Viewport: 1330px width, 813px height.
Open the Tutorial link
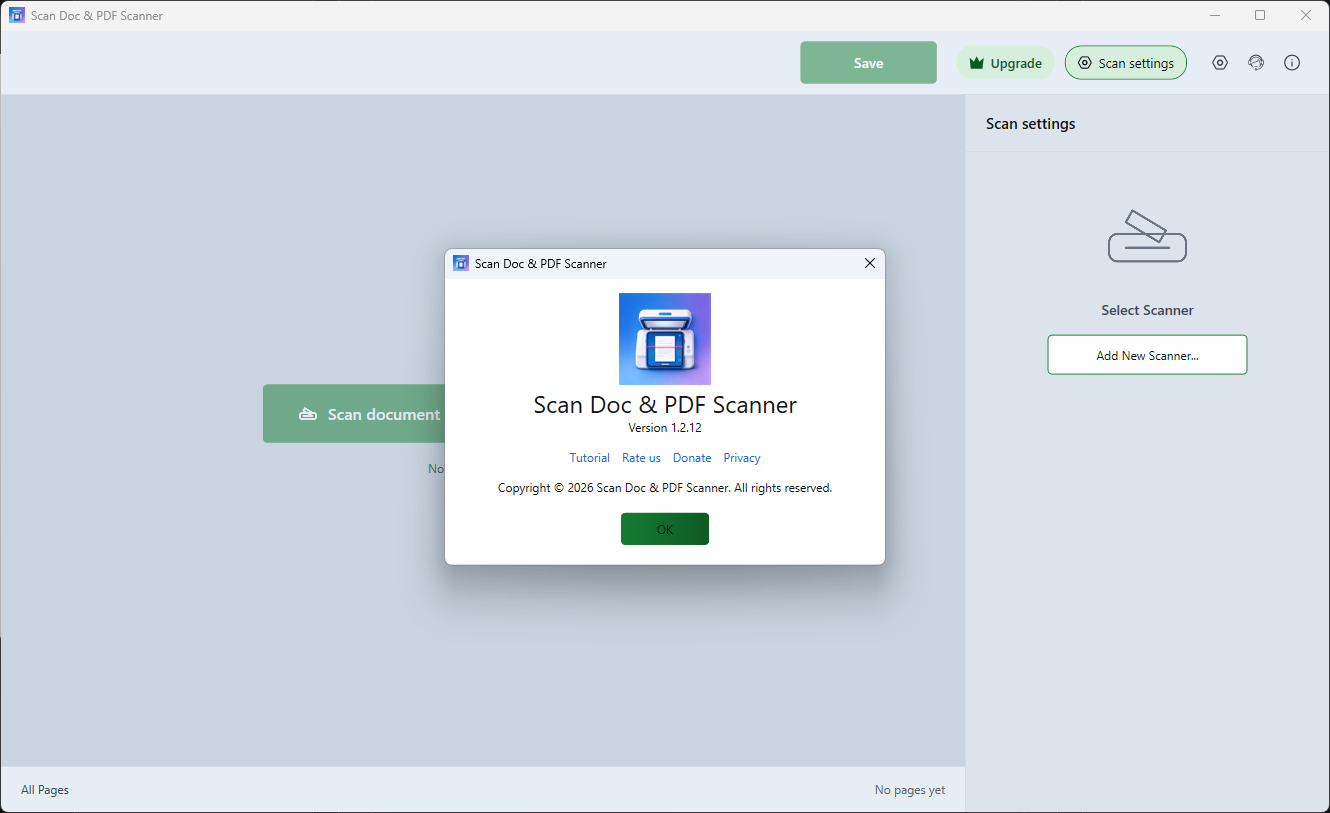[x=590, y=458]
